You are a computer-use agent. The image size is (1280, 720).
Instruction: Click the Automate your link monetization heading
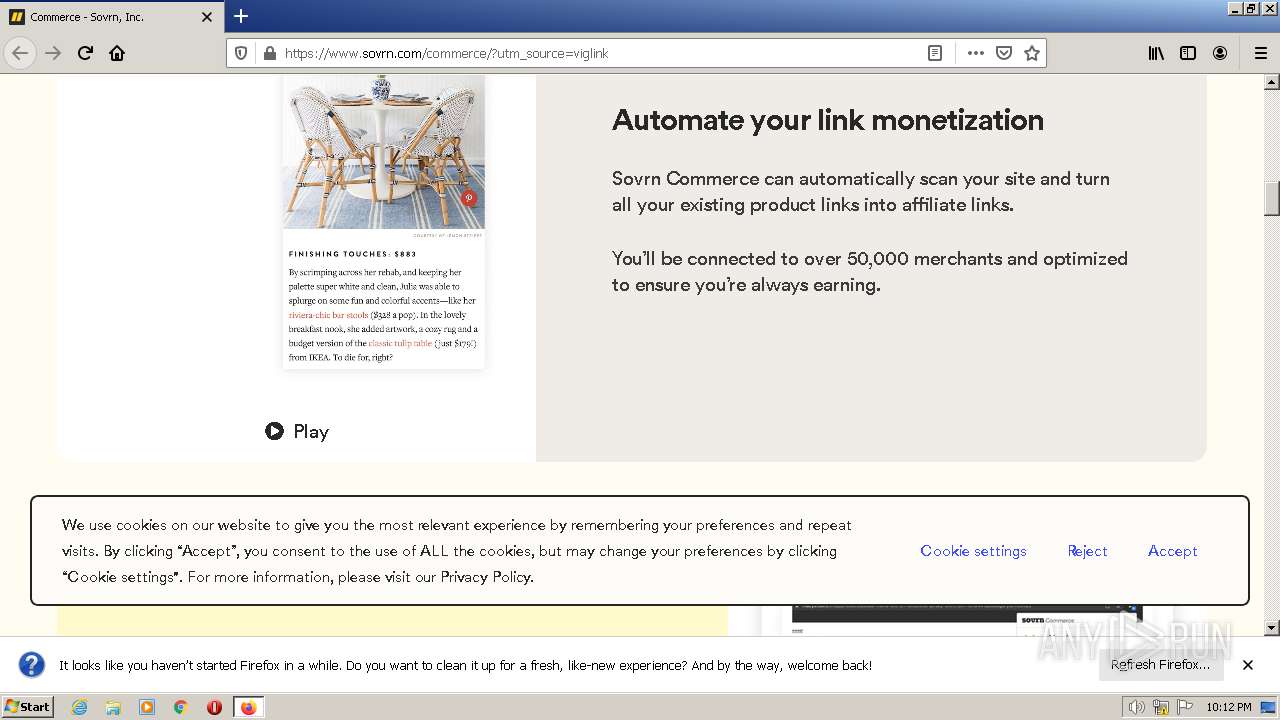pyautogui.click(x=828, y=120)
